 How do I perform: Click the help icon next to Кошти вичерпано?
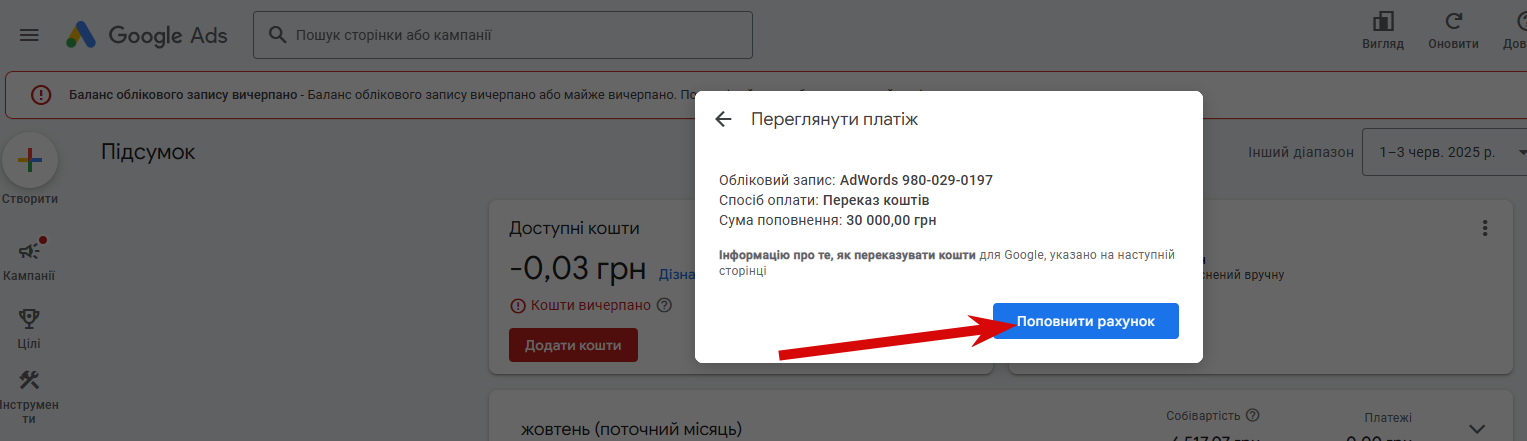click(x=665, y=305)
